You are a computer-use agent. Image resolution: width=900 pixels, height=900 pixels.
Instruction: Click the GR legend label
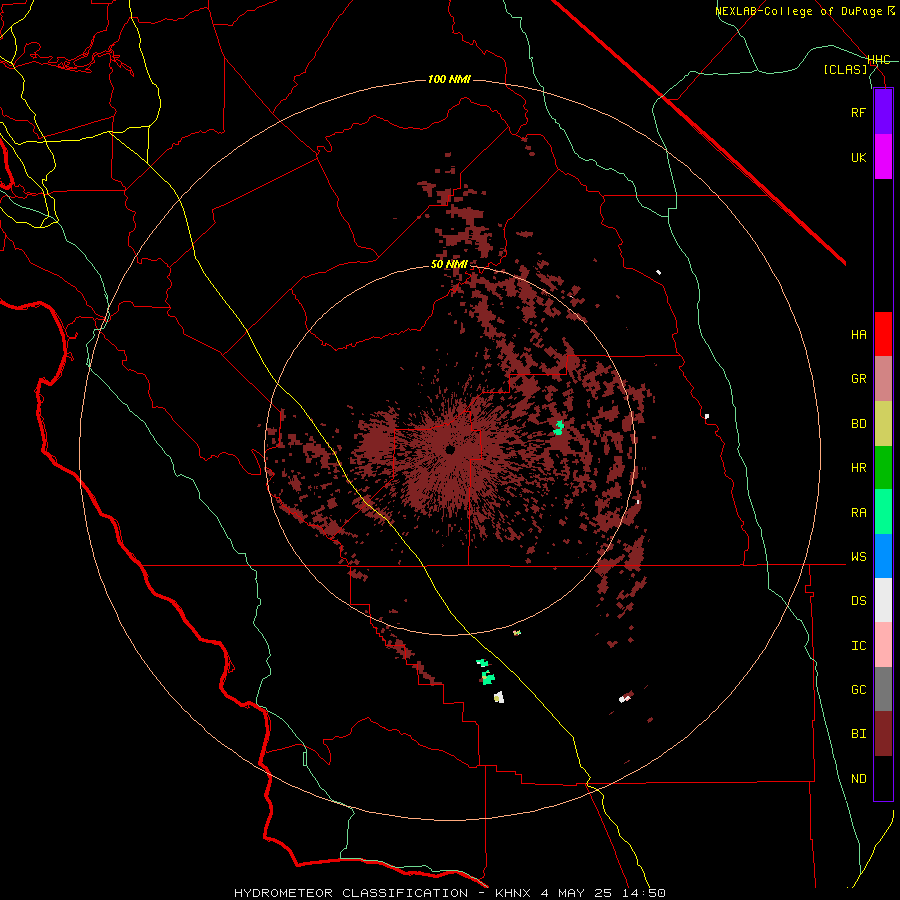tap(858, 379)
